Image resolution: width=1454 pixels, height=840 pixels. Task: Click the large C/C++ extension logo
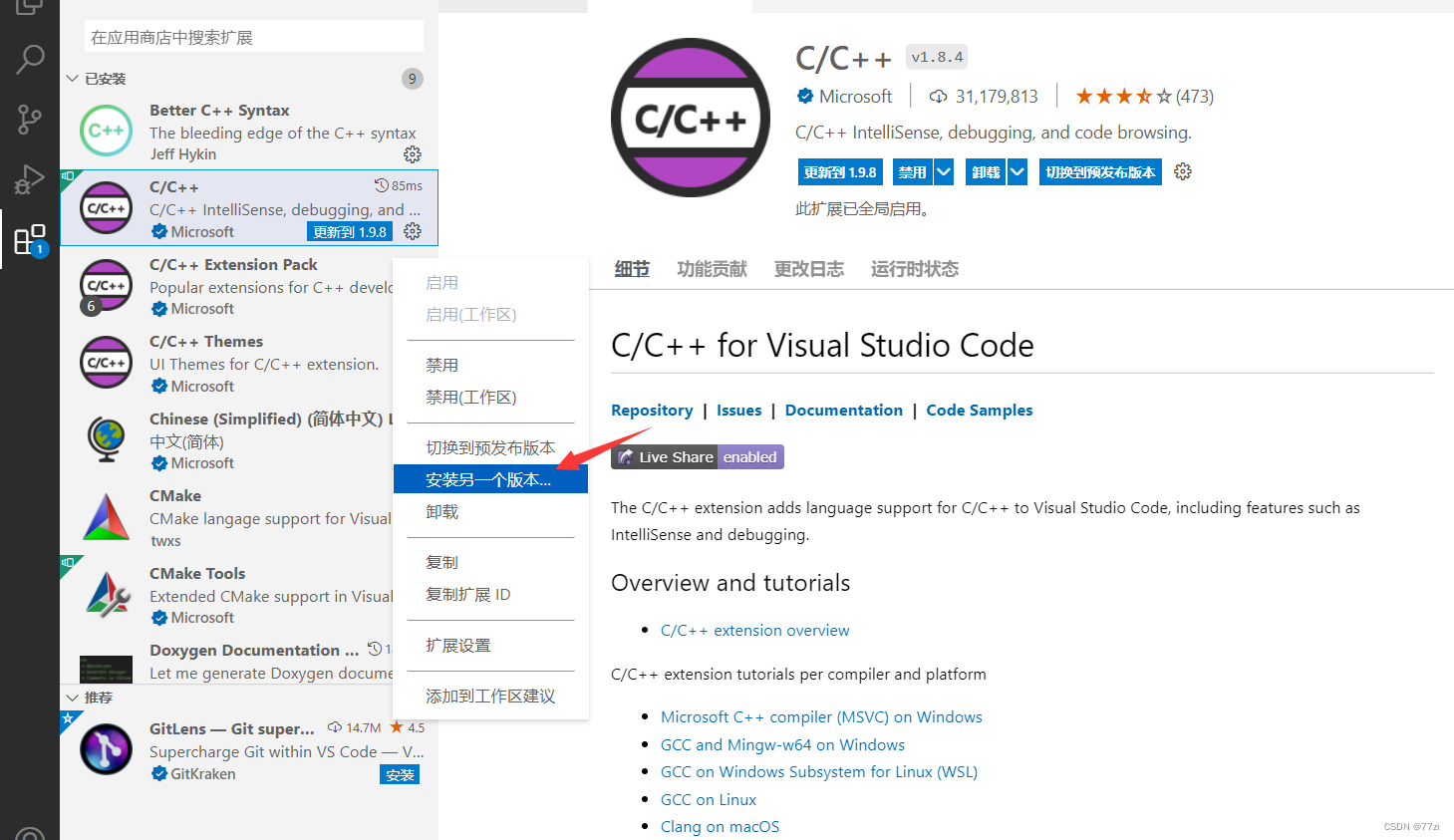coord(691,118)
